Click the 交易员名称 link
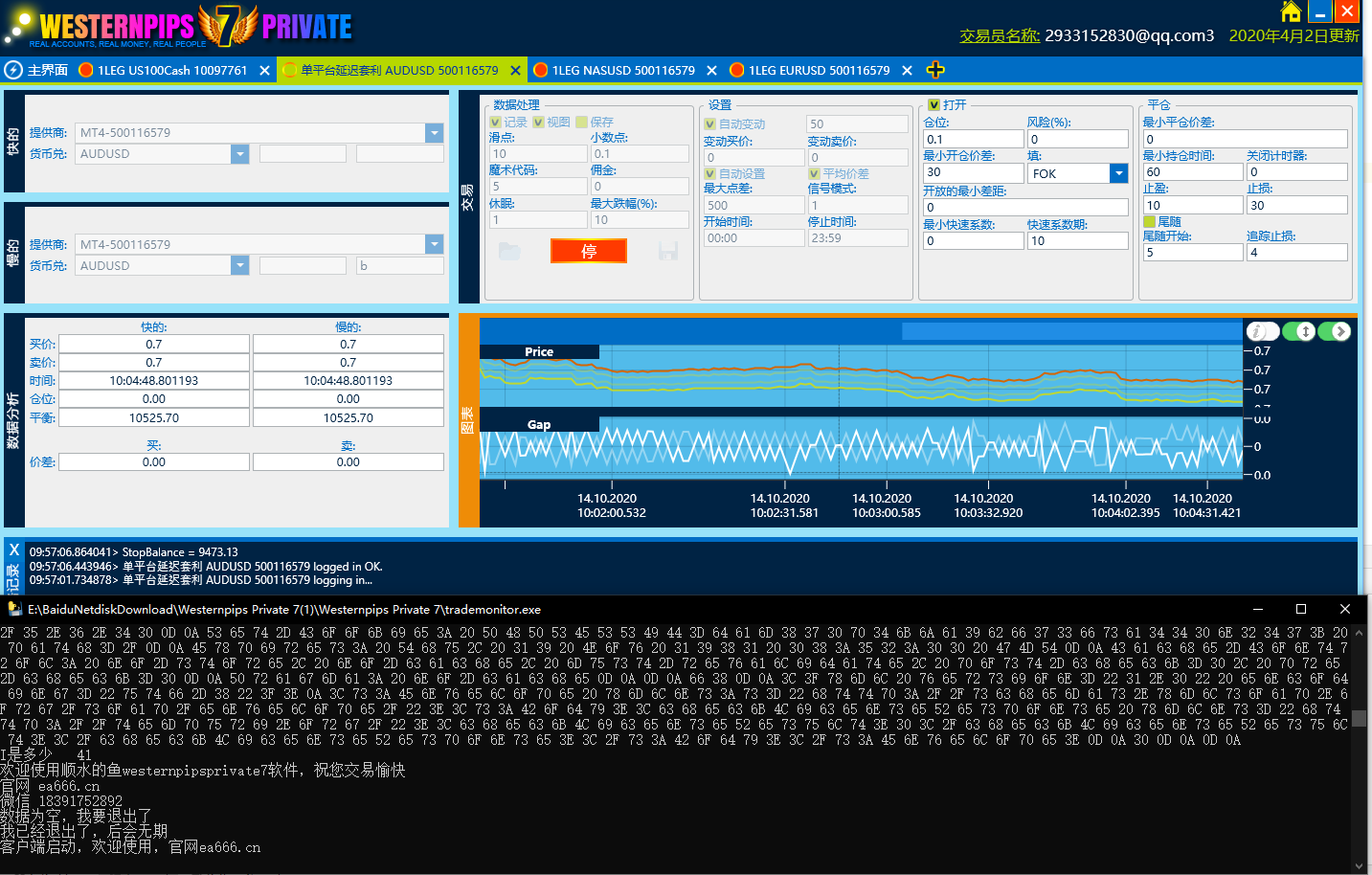 1000,35
